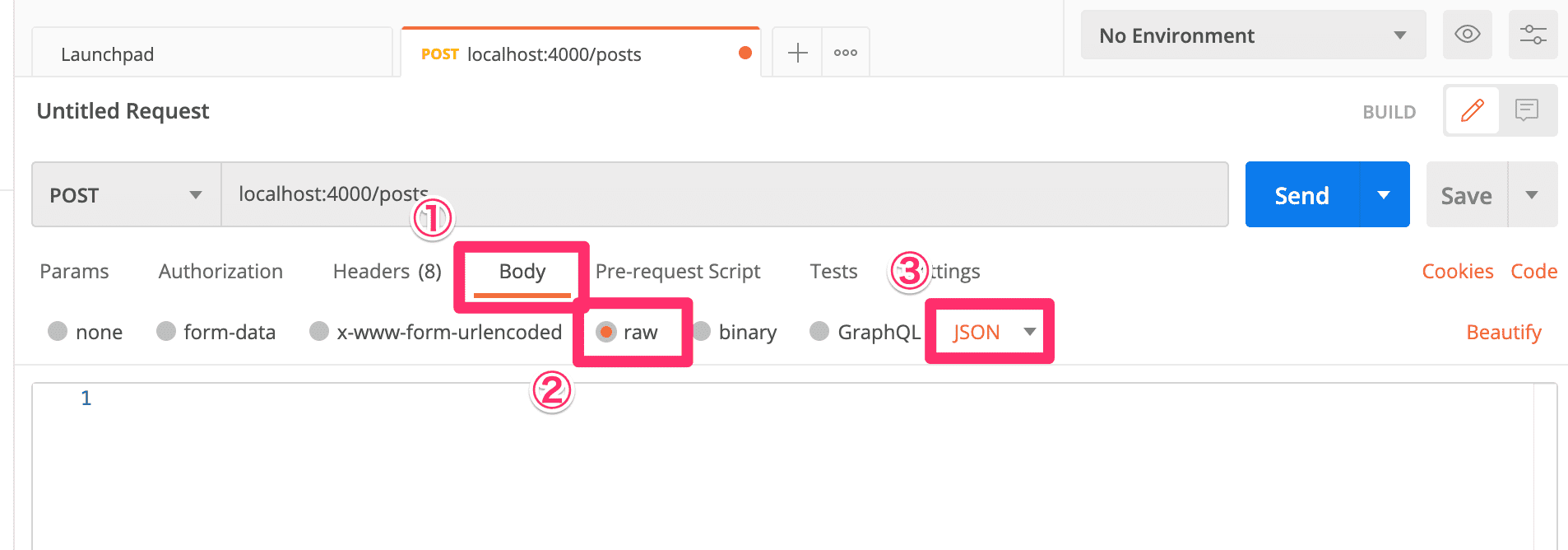Select the none body type
1568x550 pixels.
coord(86,332)
